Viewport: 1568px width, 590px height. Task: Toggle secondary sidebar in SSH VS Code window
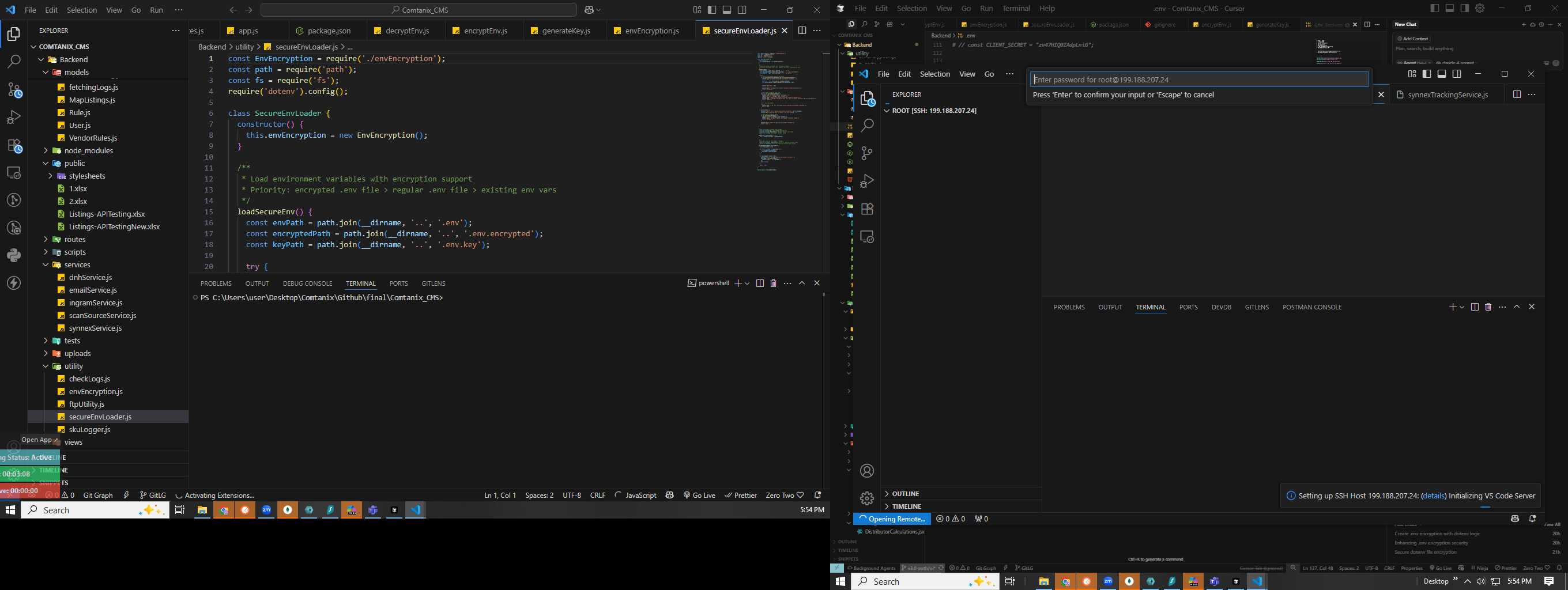pyautogui.click(x=1457, y=74)
